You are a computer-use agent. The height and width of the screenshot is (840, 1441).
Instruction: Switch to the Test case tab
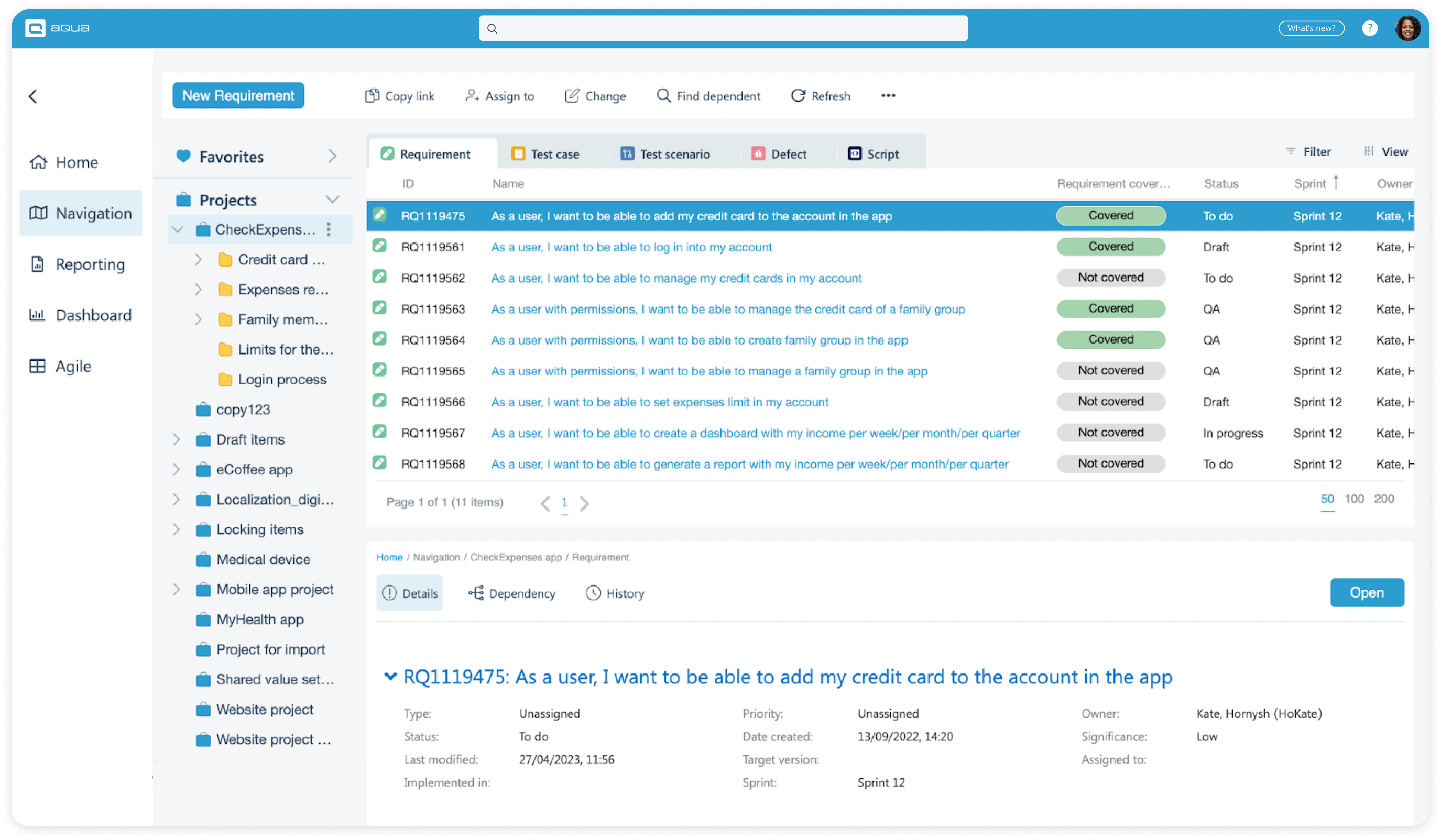(545, 153)
